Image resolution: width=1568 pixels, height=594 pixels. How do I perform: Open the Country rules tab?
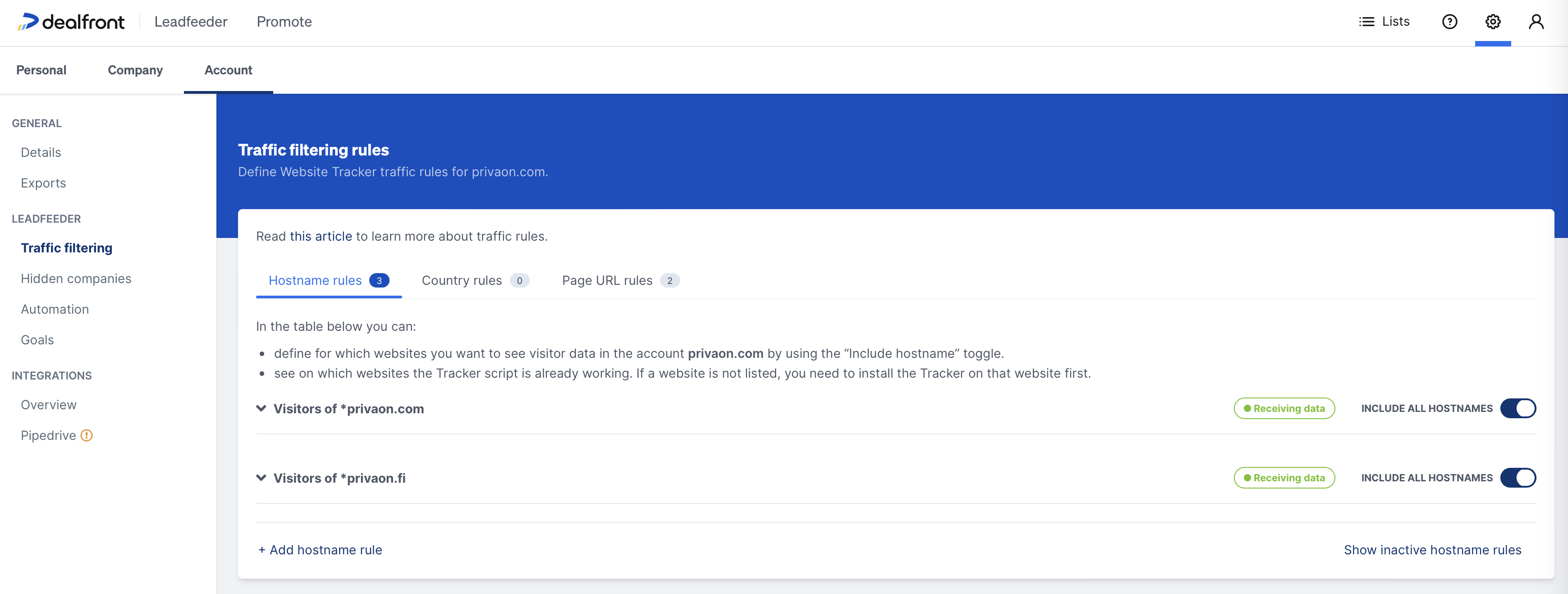point(475,281)
